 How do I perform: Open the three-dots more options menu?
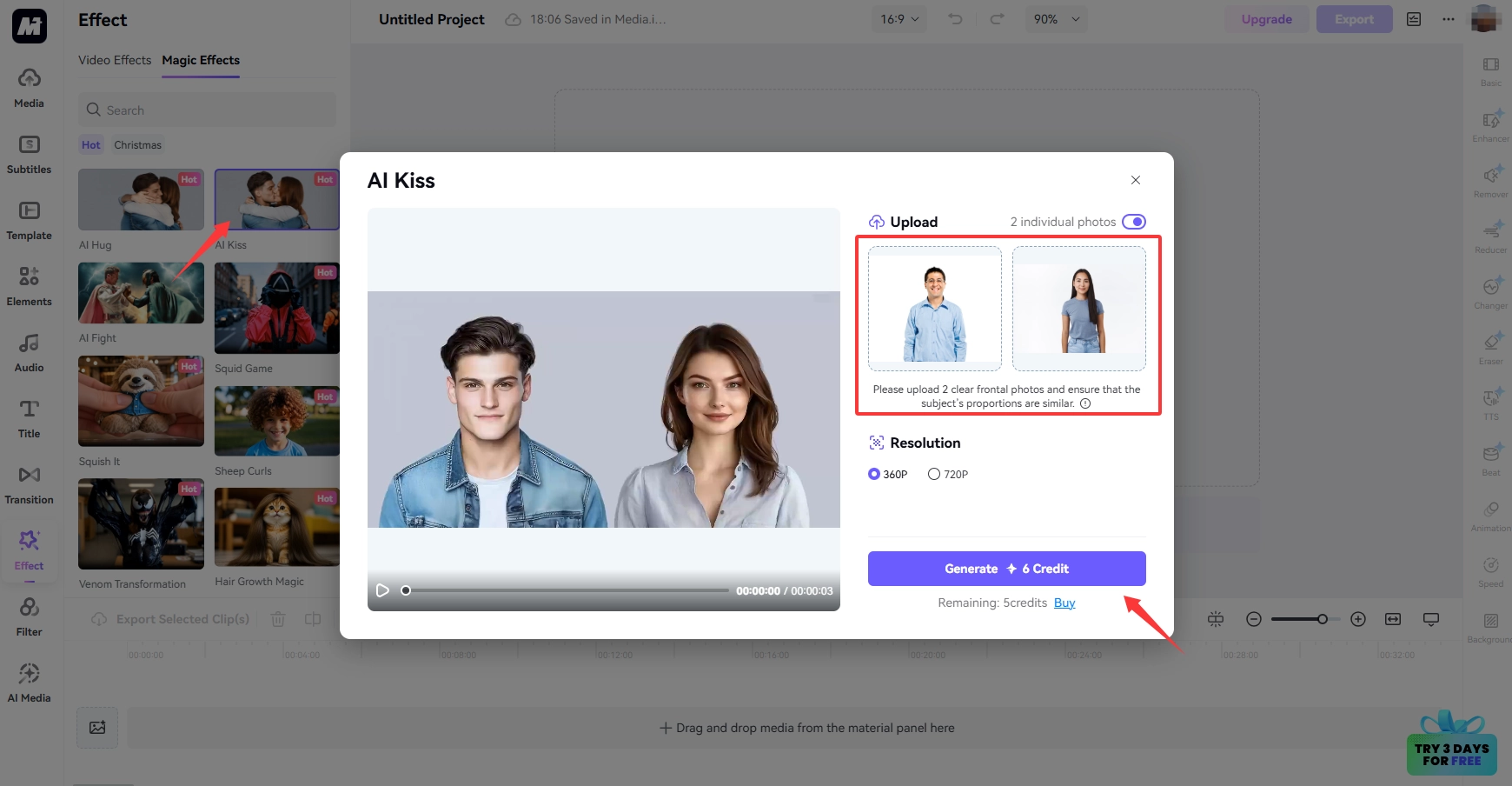point(1448,19)
